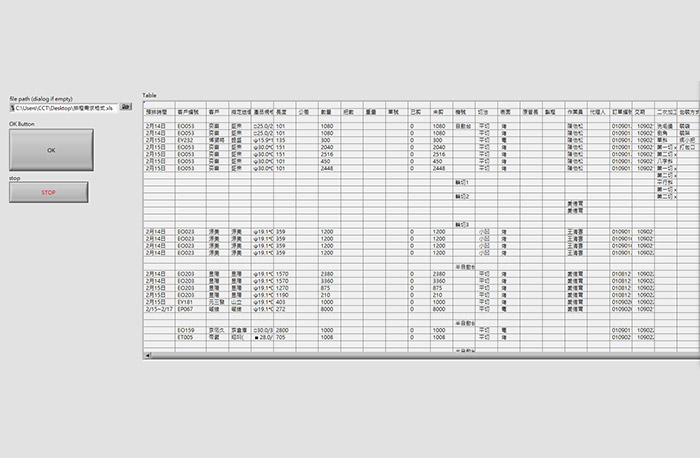Click the 客戶編號 column header
Image resolution: width=700 pixels, height=458 pixels.
190,112
